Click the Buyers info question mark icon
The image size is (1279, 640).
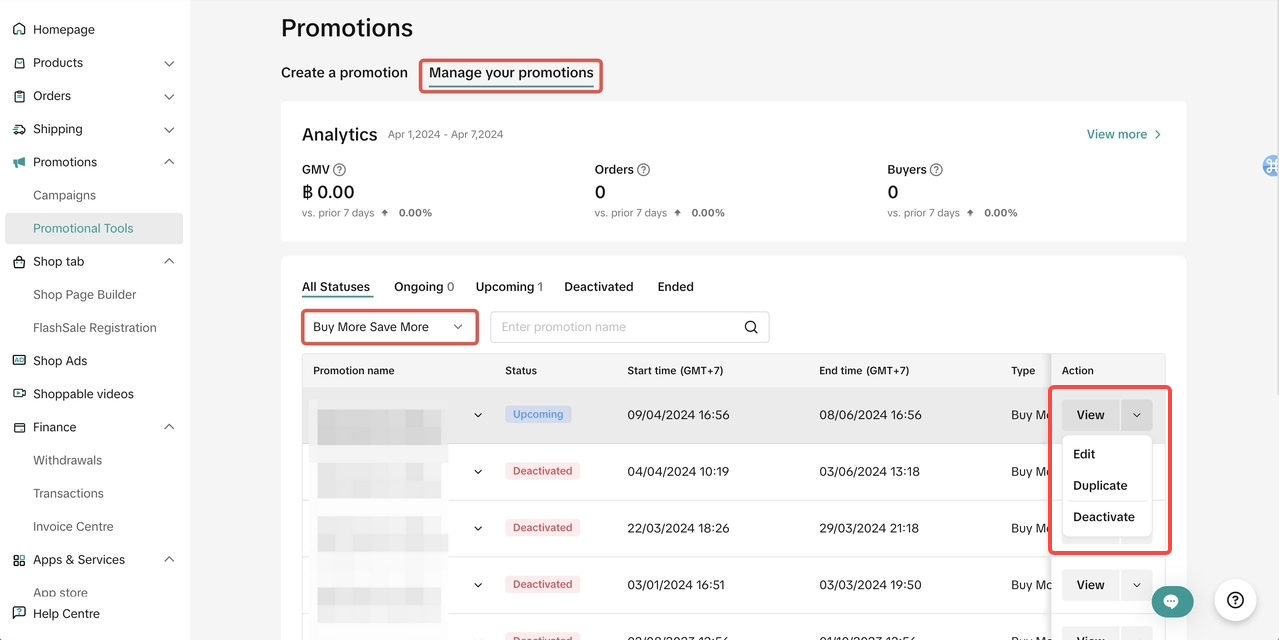click(x=936, y=170)
